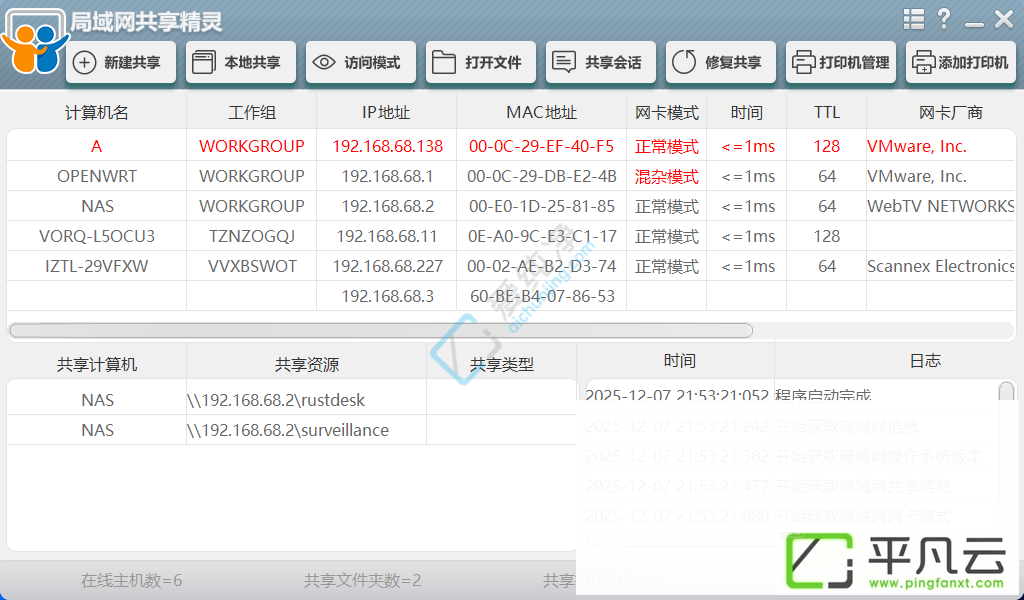Click the 共享资源 column header
The width and height of the screenshot is (1024, 600).
(306, 364)
